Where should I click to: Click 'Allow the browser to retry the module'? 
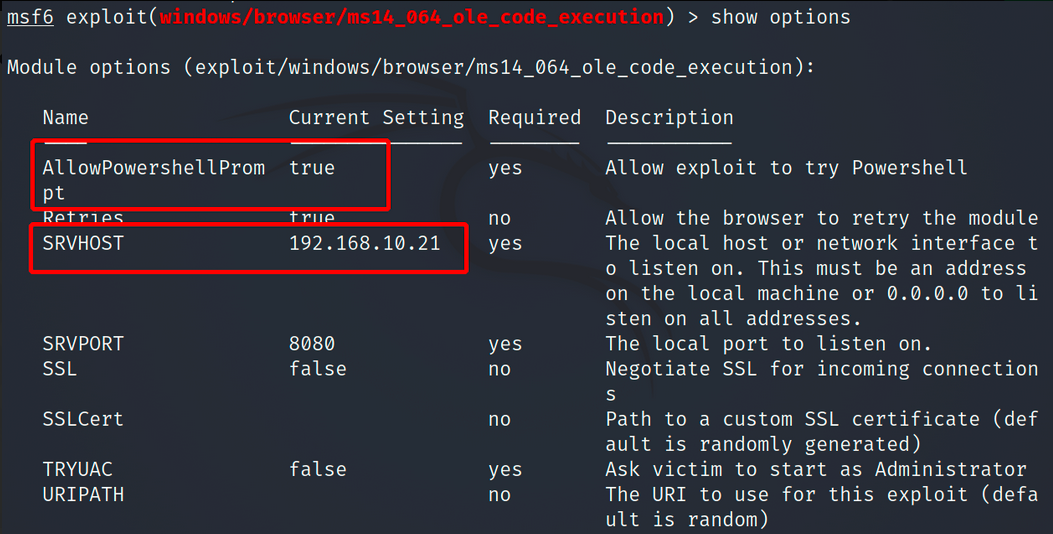[821, 218]
